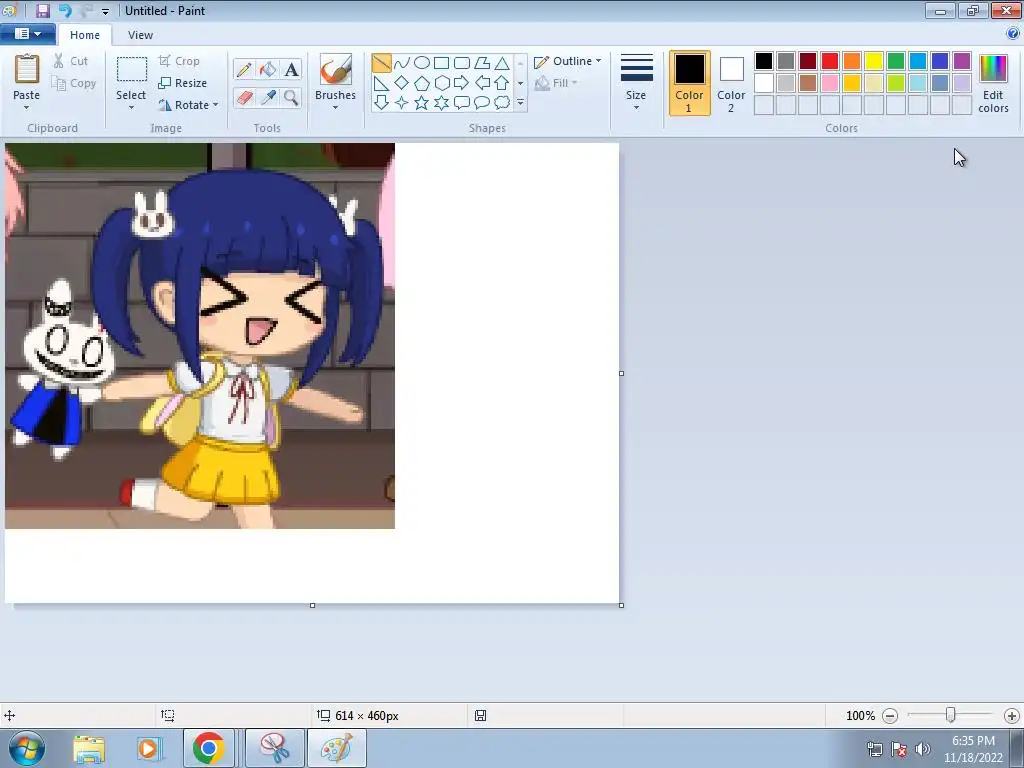This screenshot has width=1024, height=768.
Task: Select the Text tool
Action: (x=291, y=69)
